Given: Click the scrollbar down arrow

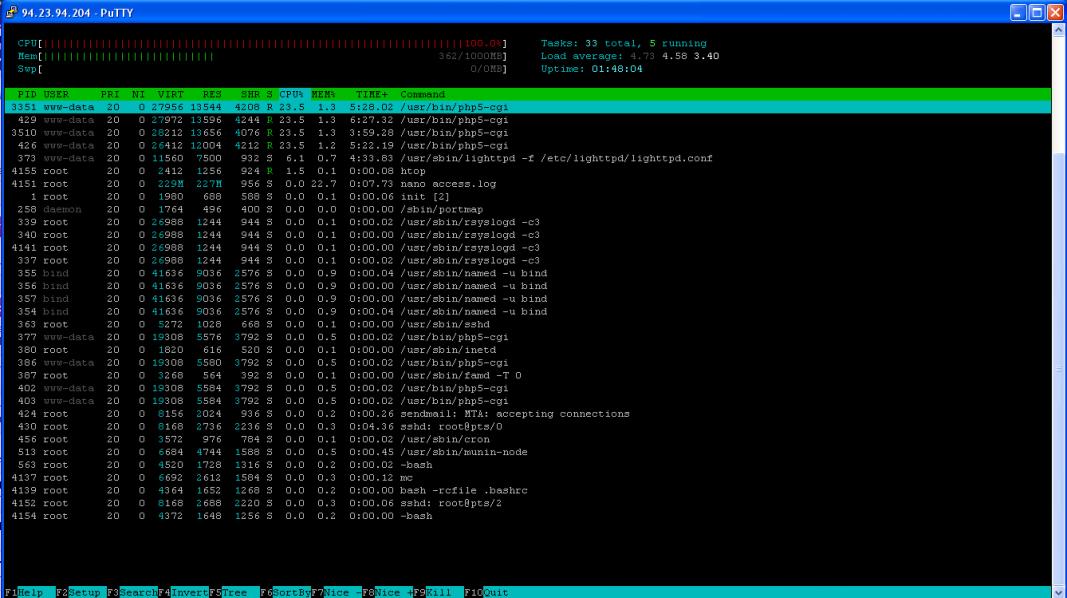Looking at the screenshot, I should coord(1059,590).
